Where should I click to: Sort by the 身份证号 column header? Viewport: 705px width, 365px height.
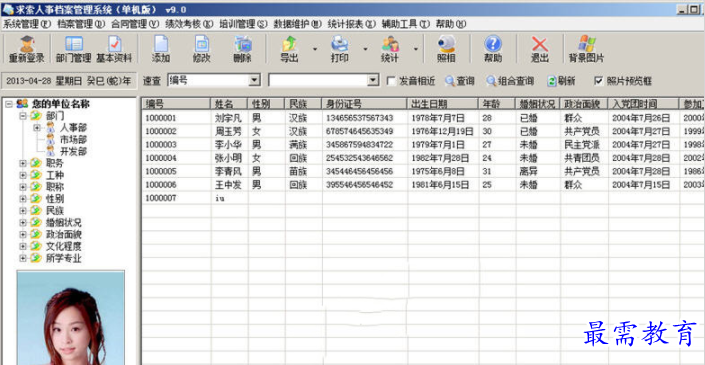[x=365, y=104]
